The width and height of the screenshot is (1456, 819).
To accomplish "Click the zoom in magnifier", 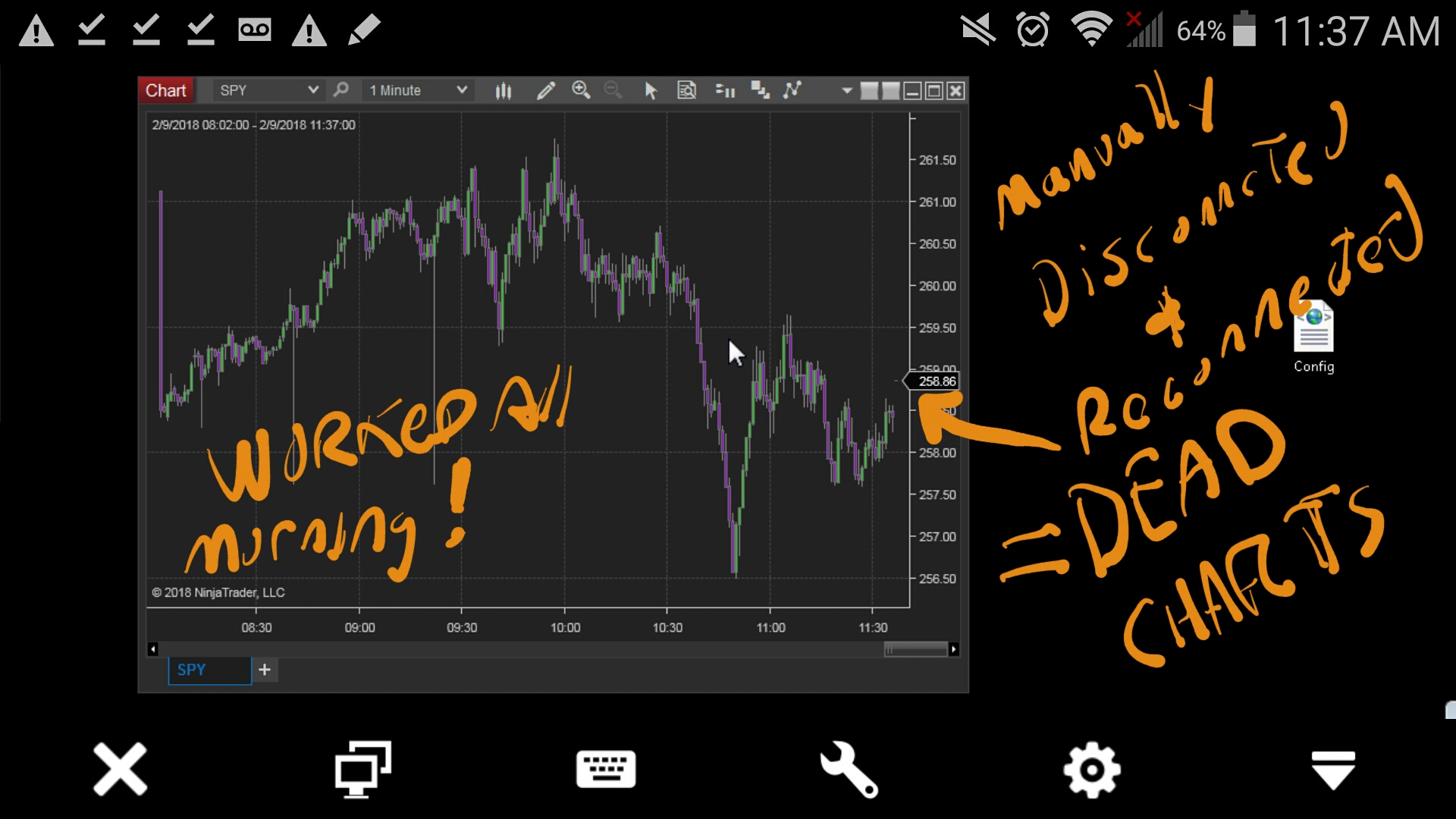I will (x=581, y=90).
